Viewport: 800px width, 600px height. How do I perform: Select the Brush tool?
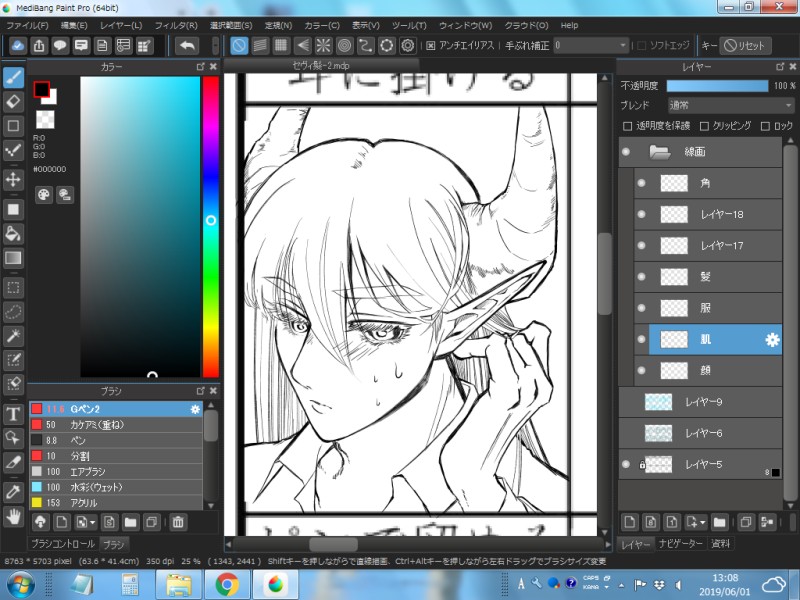(14, 78)
